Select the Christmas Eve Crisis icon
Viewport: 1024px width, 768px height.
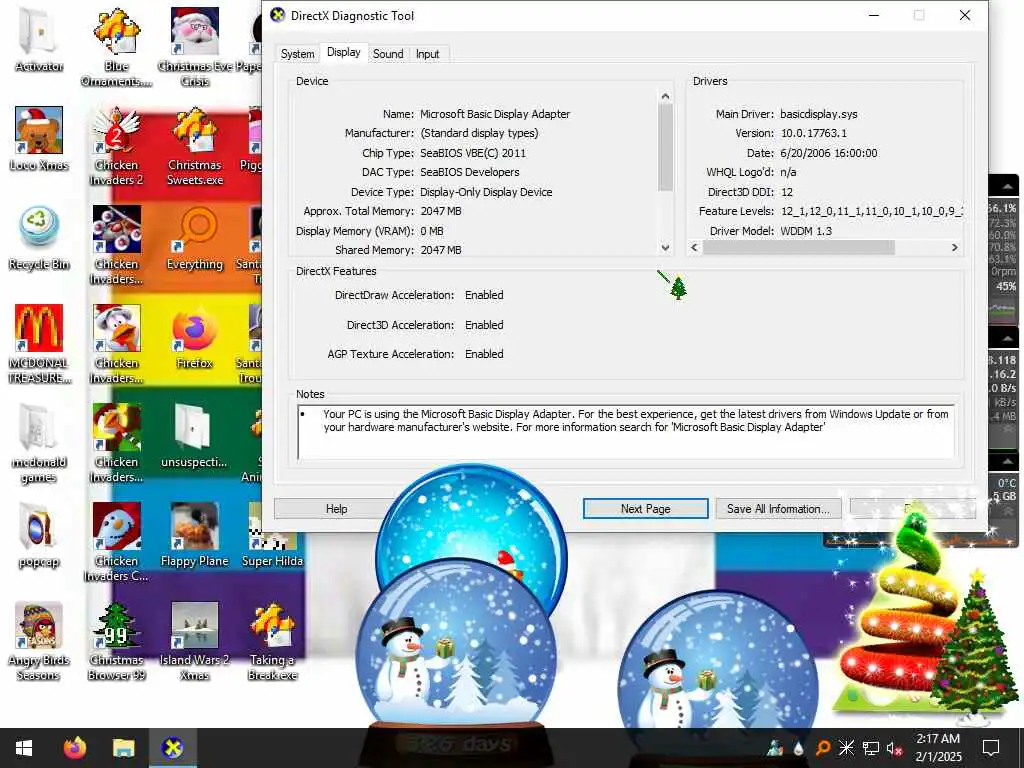(x=195, y=47)
